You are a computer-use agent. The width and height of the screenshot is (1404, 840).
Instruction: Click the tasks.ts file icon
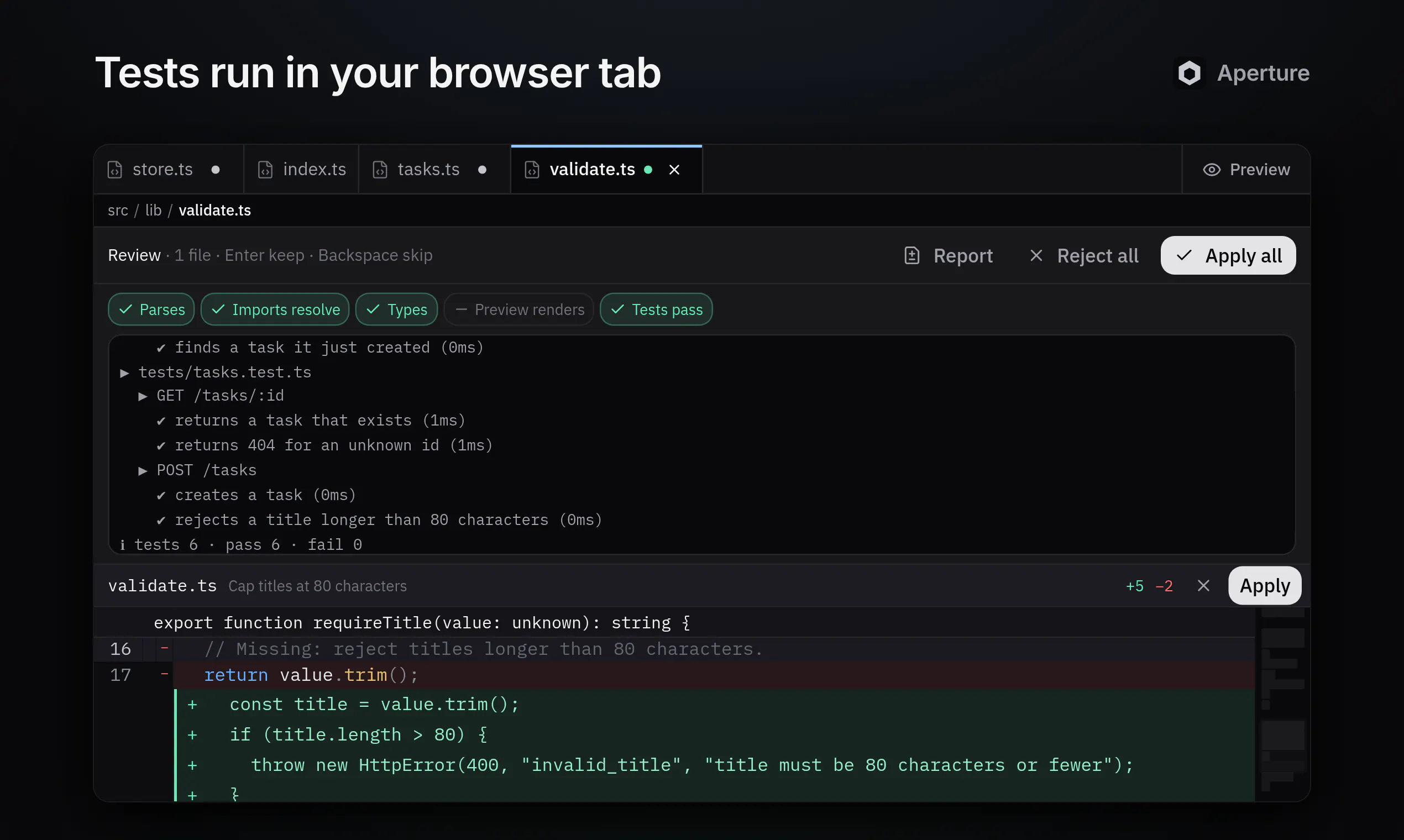click(x=380, y=170)
